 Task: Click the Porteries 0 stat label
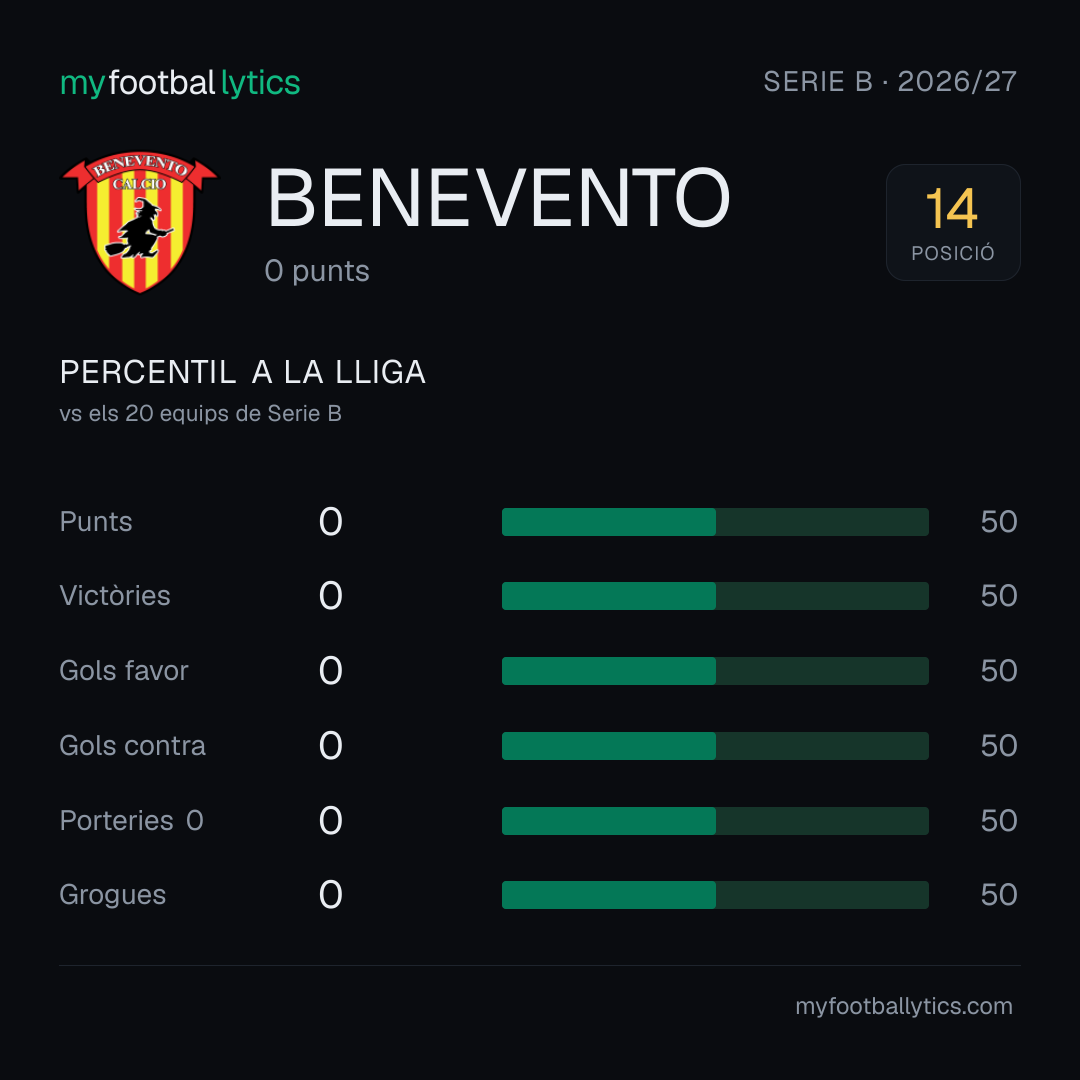click(x=132, y=821)
